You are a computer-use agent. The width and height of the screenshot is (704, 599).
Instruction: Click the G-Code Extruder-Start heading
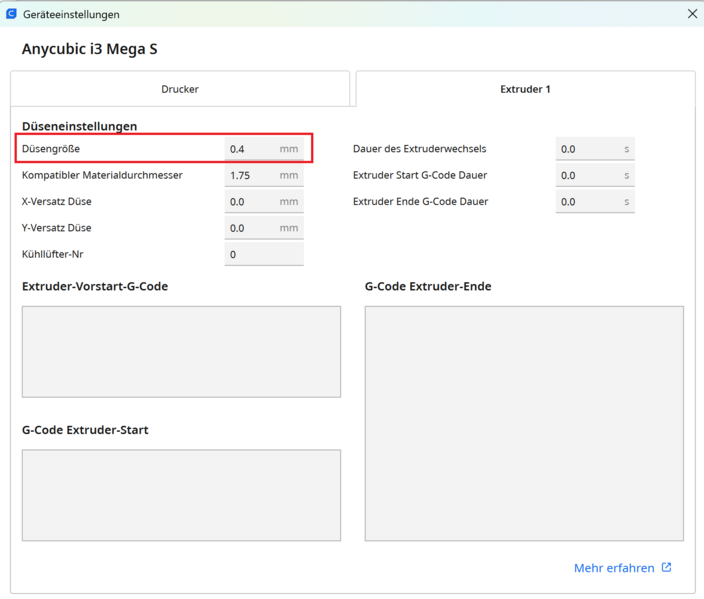pyautogui.click(x=85, y=430)
